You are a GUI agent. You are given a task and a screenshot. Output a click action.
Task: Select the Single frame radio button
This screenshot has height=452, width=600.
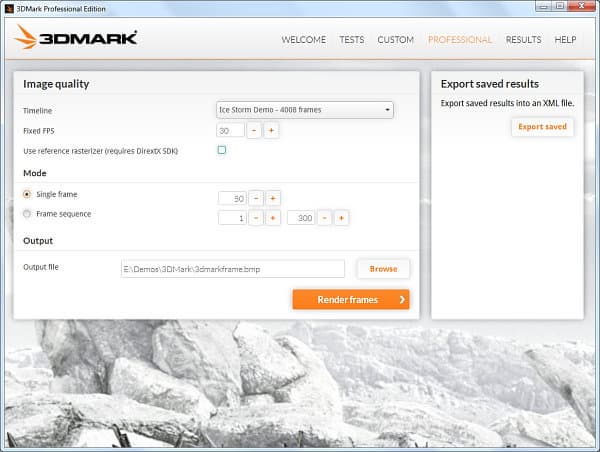27,194
